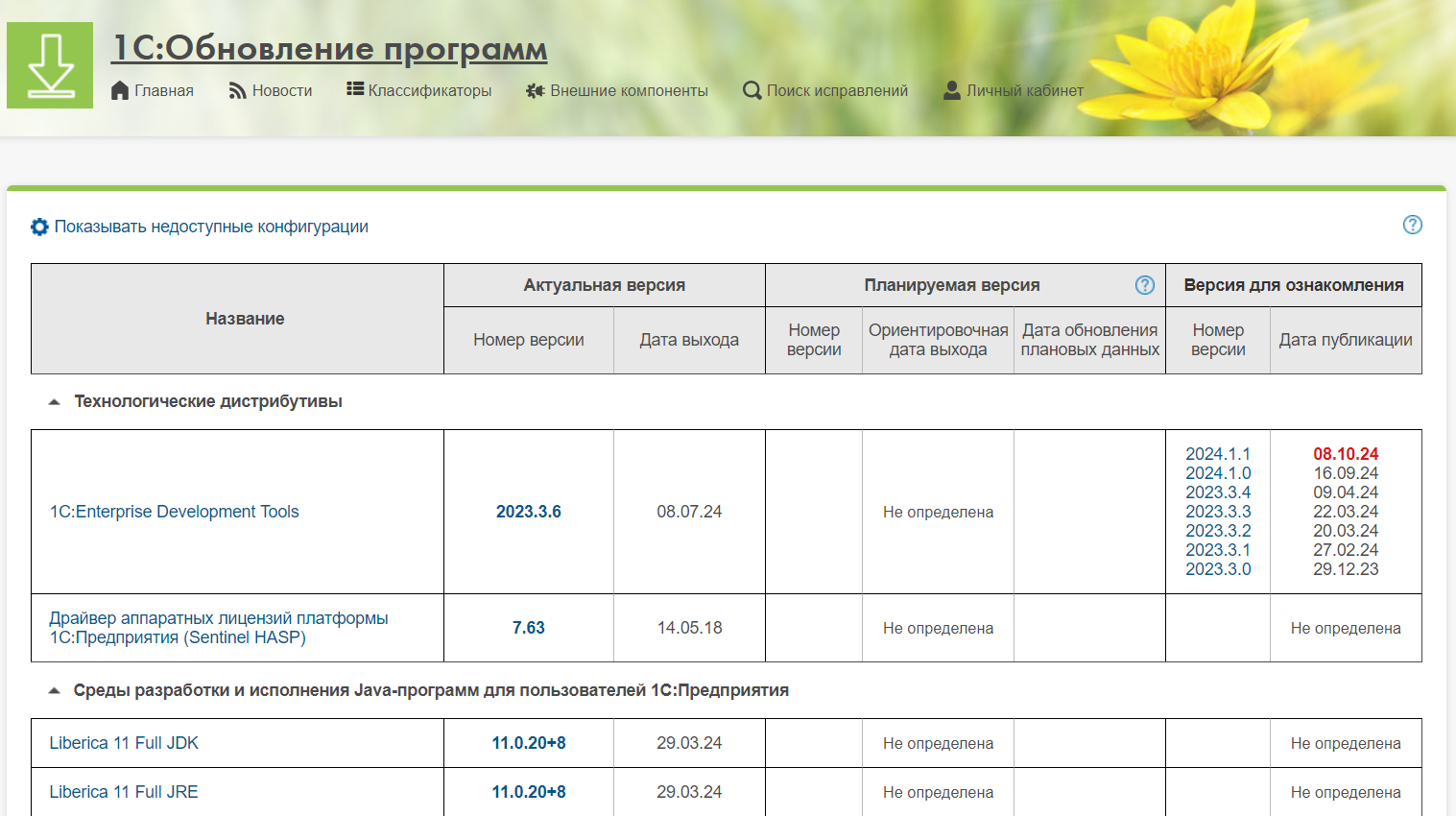Image resolution: width=1456 pixels, height=816 pixels.
Task: Open the Внешние компоненты menu item
Action: pyautogui.click(x=629, y=90)
